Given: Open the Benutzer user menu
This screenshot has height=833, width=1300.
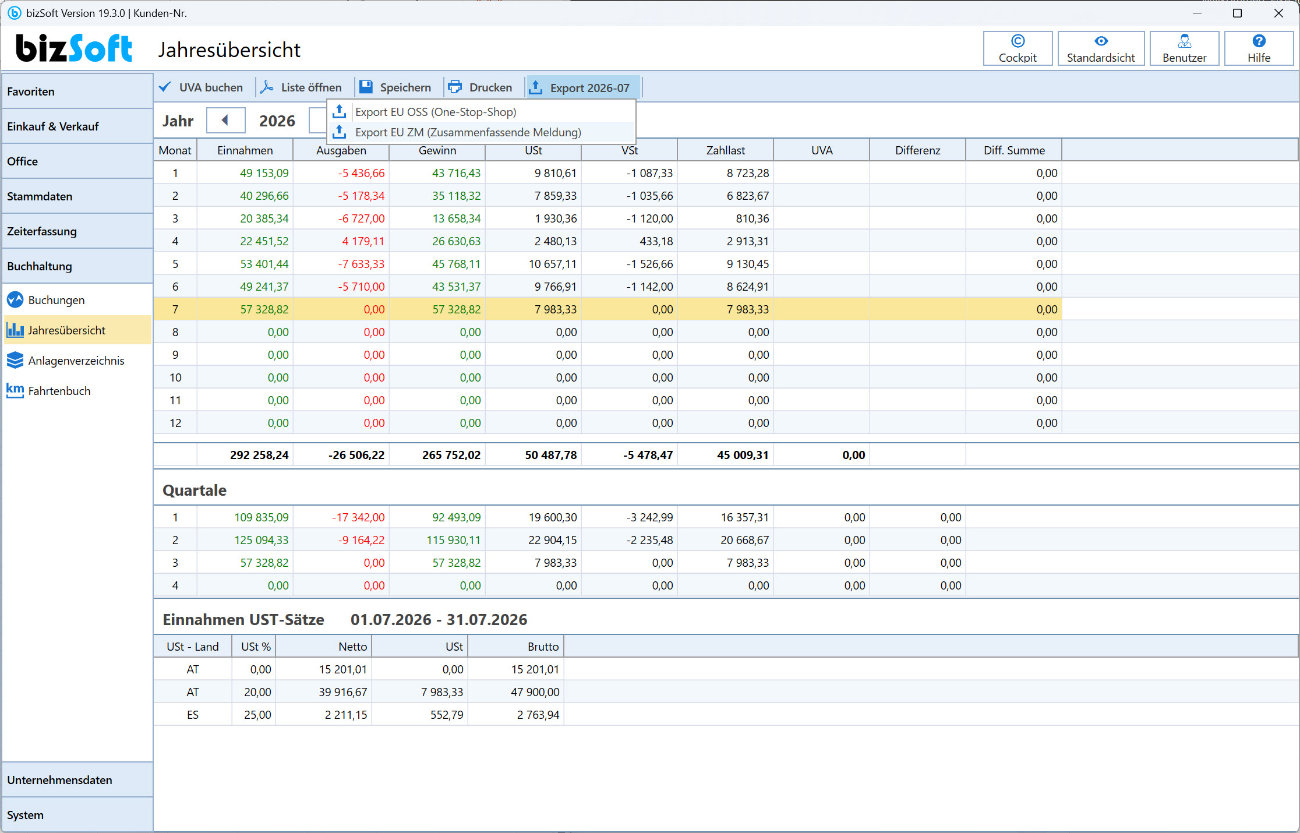Looking at the screenshot, I should [x=1184, y=48].
